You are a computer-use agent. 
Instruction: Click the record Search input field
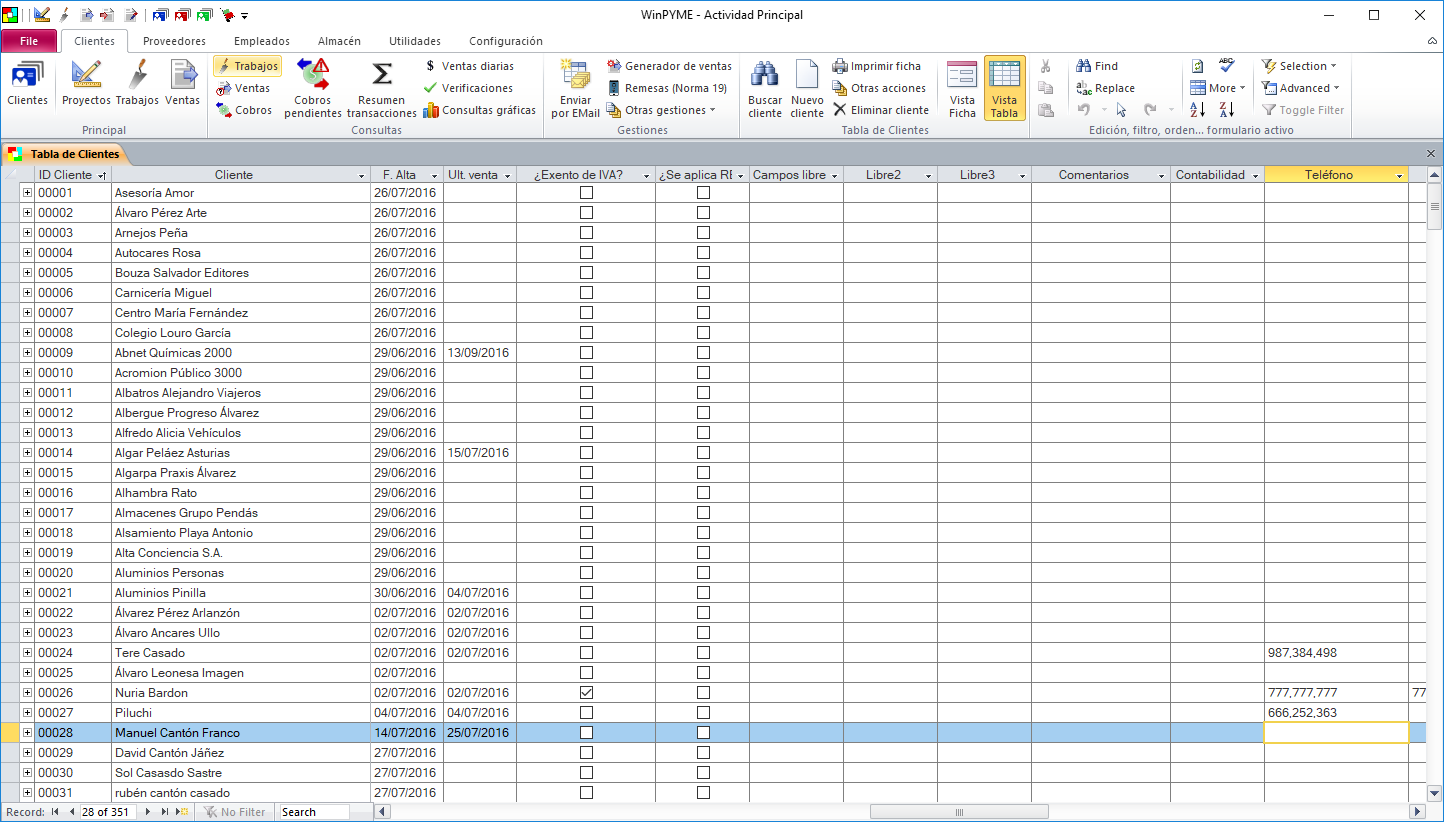[314, 812]
